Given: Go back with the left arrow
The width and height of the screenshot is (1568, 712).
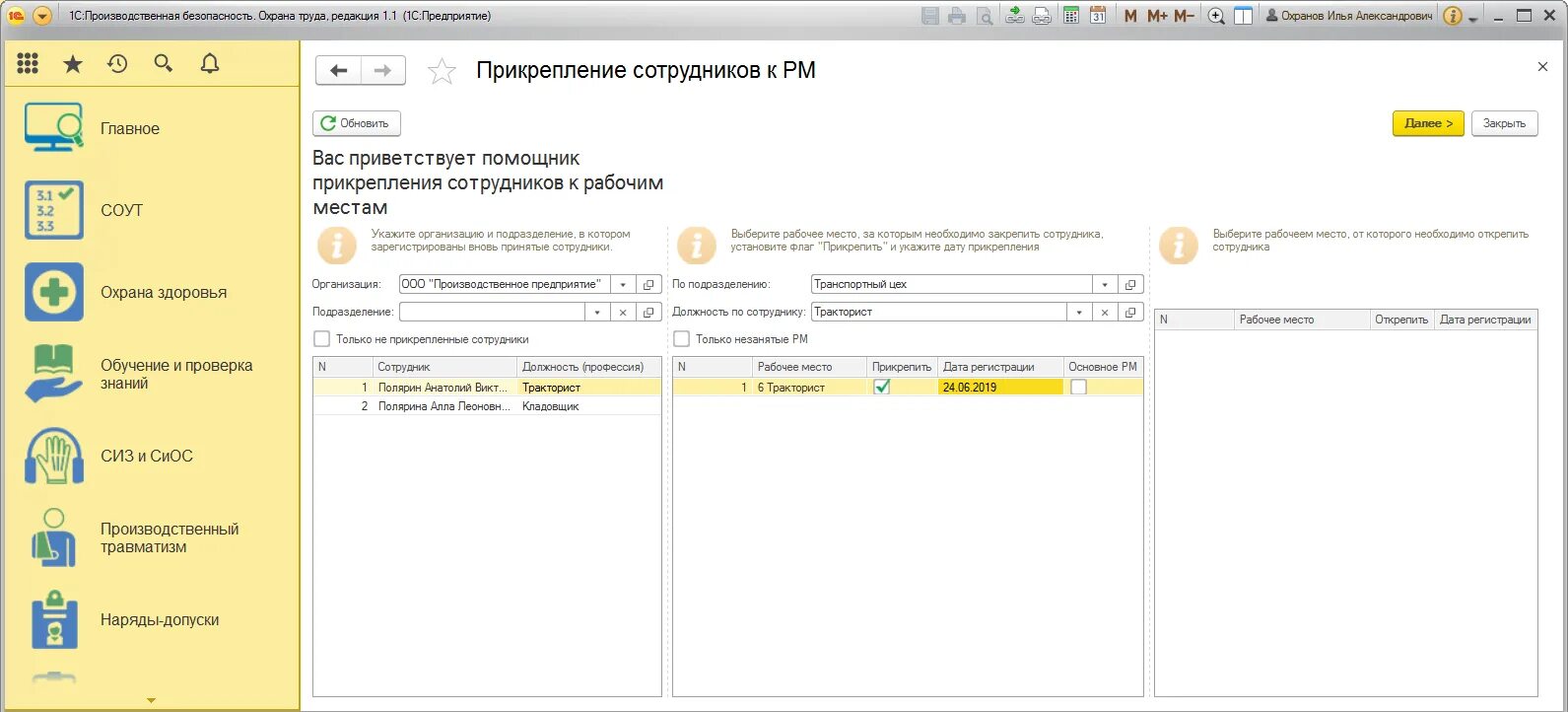Looking at the screenshot, I should point(338,70).
